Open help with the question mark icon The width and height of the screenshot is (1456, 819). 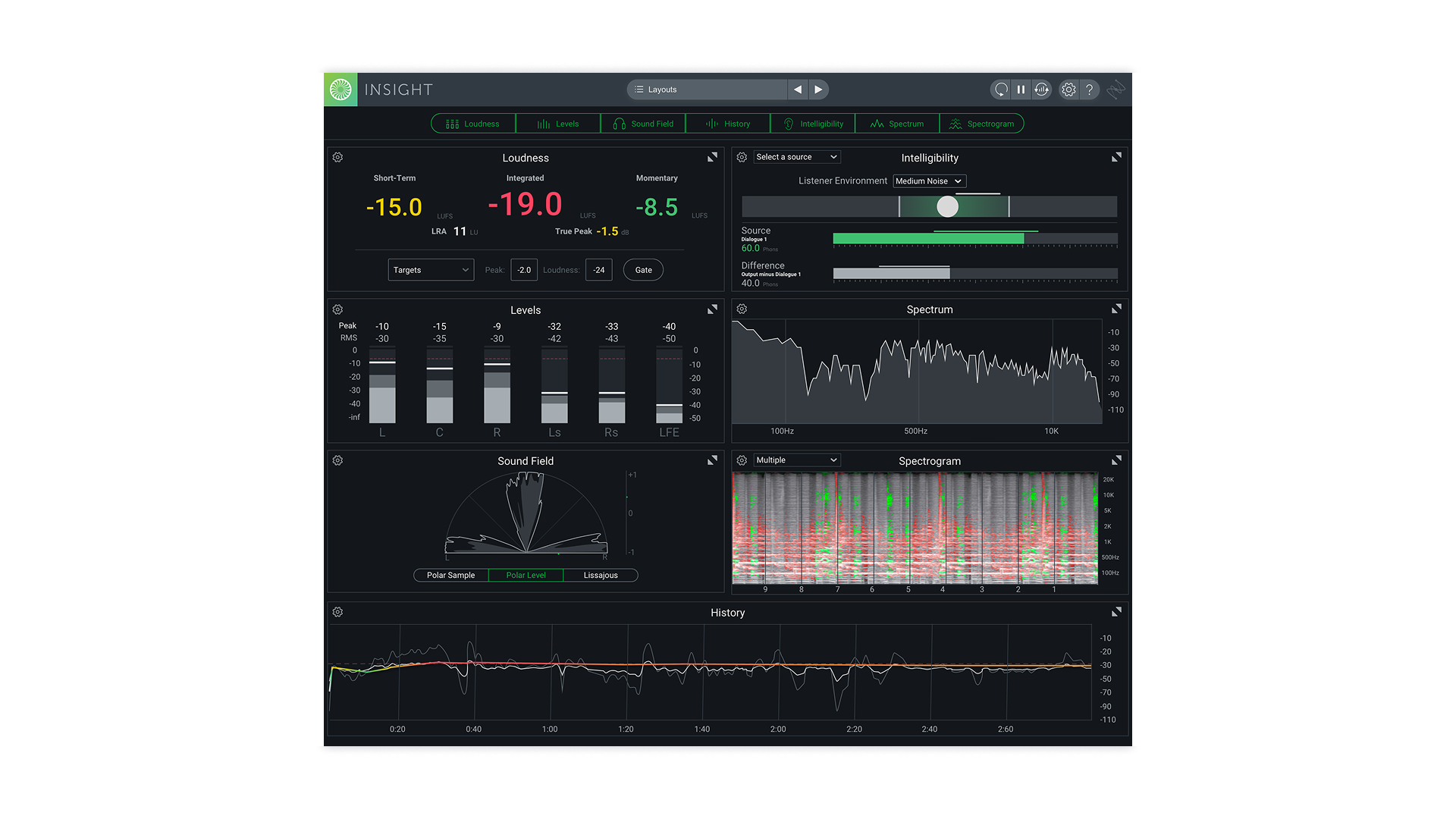pos(1090,89)
